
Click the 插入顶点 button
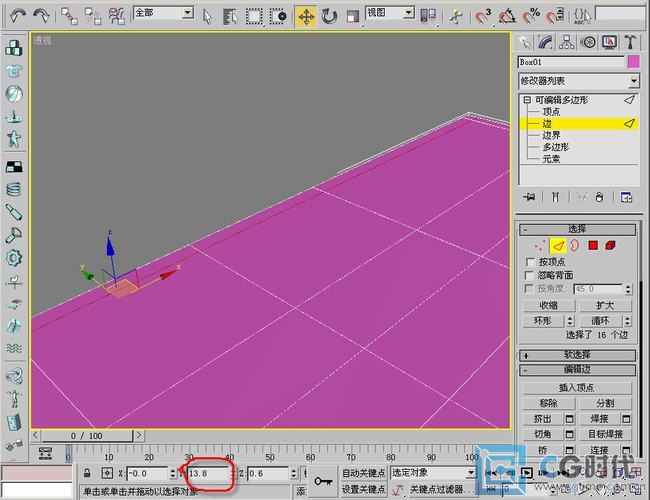pos(578,388)
